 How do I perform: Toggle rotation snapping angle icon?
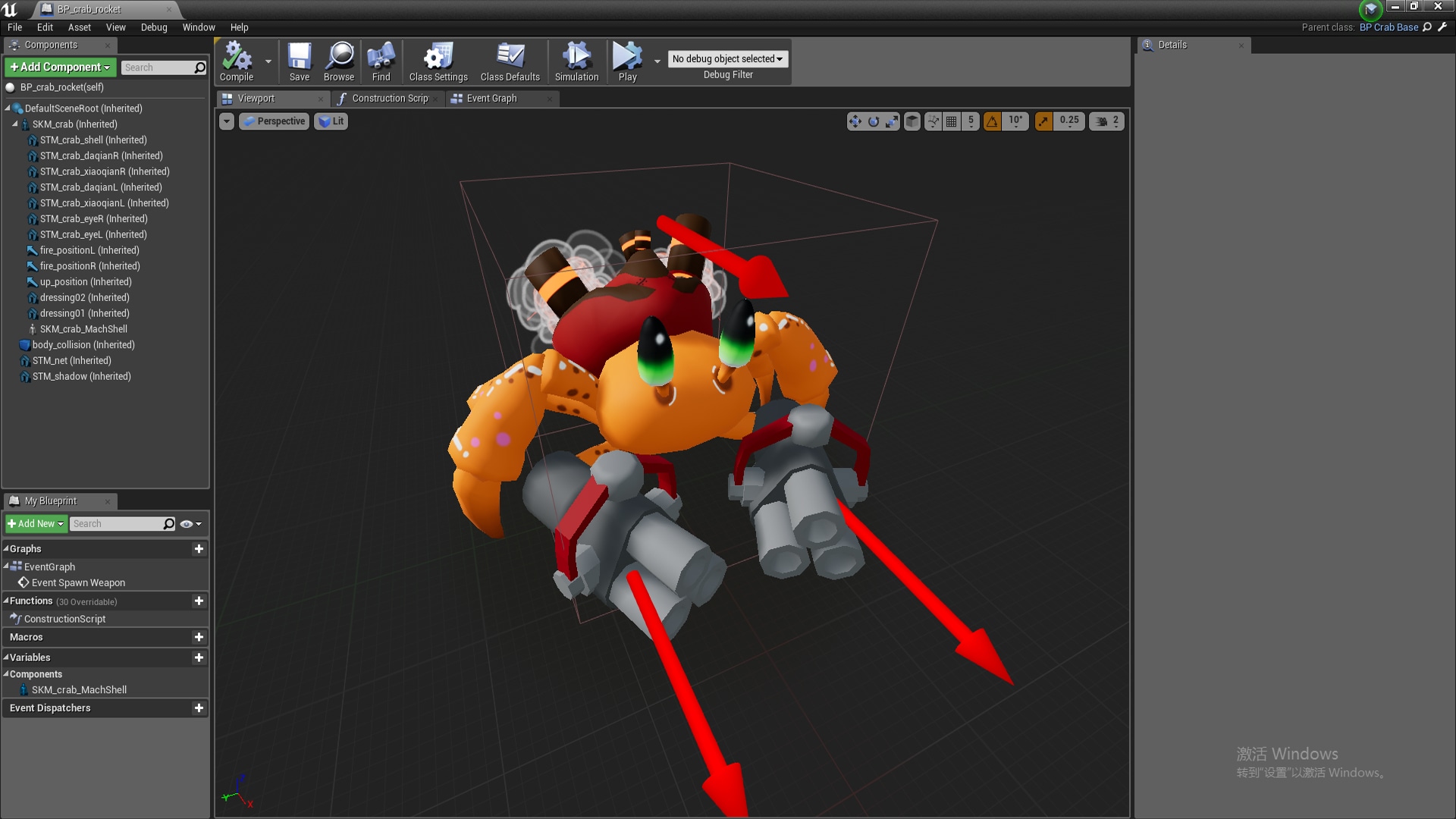(992, 121)
